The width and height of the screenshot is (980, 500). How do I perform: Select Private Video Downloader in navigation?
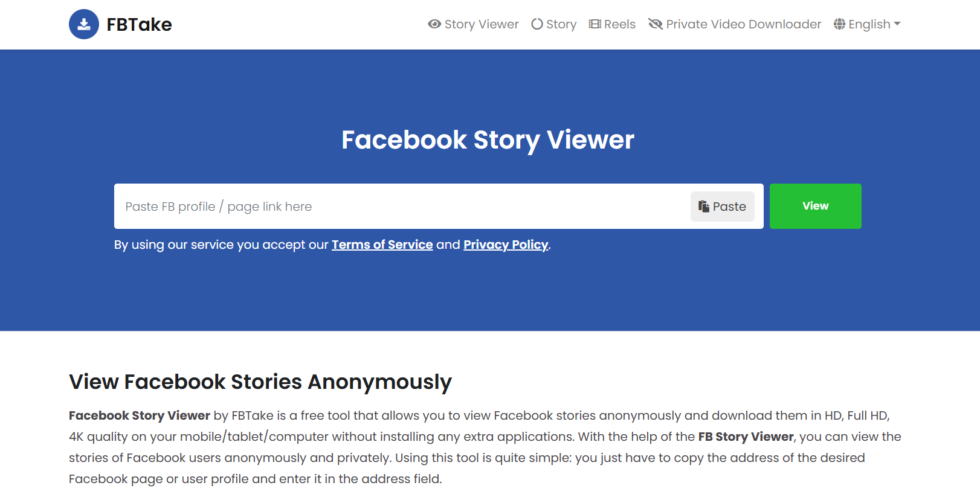coord(734,24)
